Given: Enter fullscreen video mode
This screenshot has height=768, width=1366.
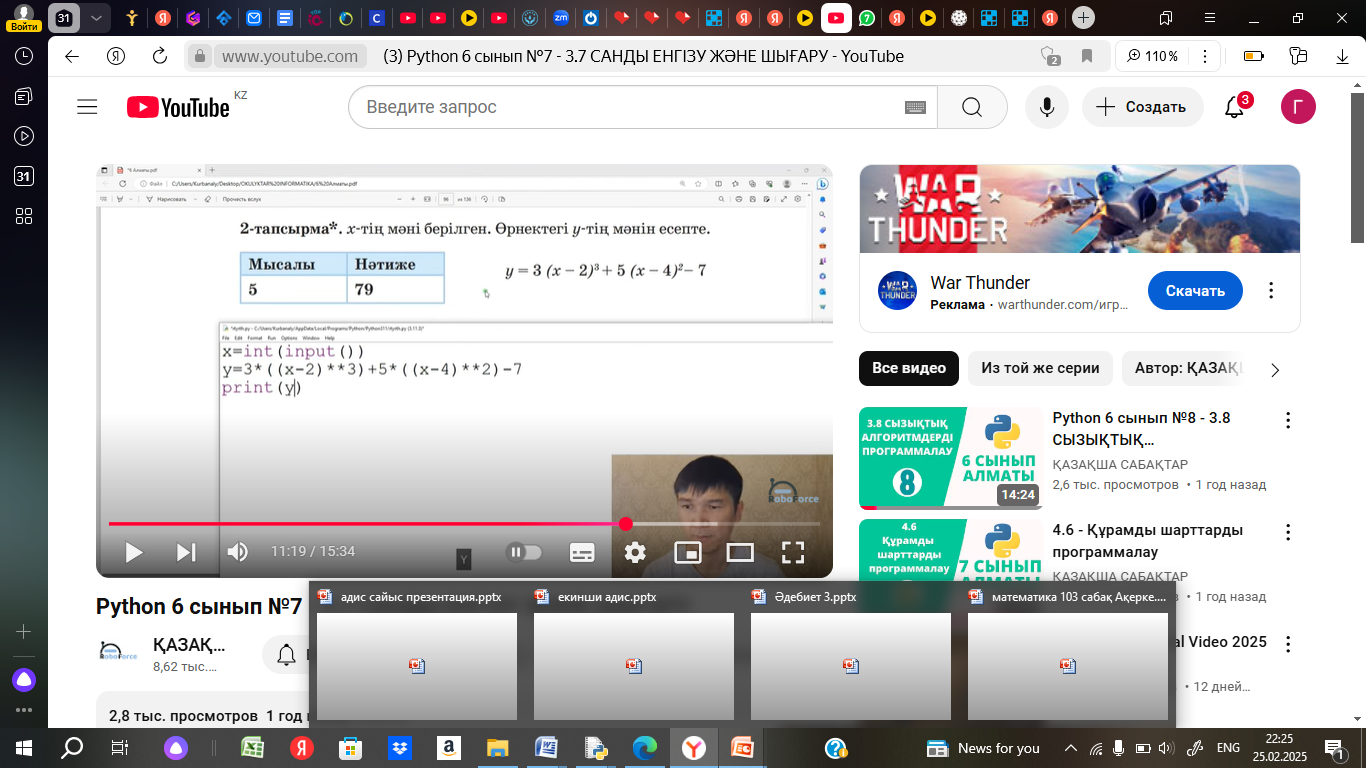Looking at the screenshot, I should pos(793,552).
